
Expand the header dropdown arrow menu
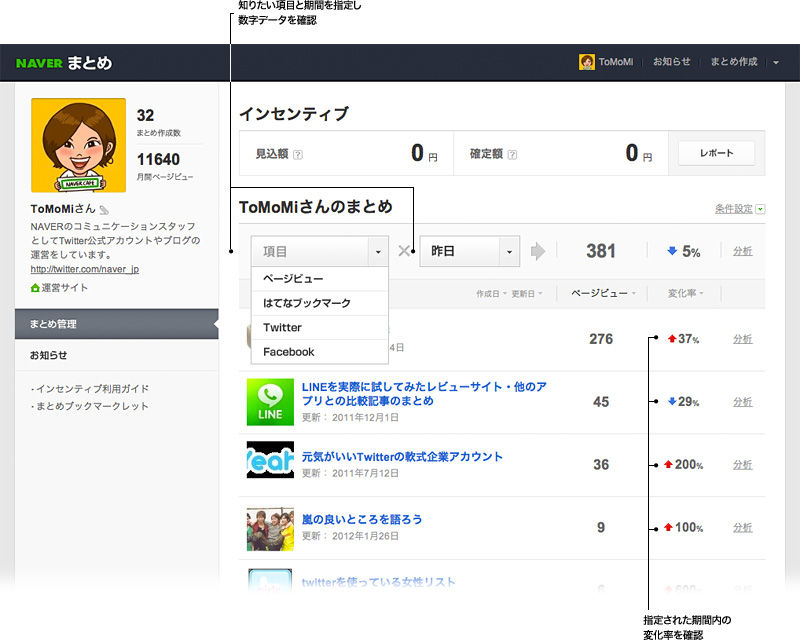[776, 63]
